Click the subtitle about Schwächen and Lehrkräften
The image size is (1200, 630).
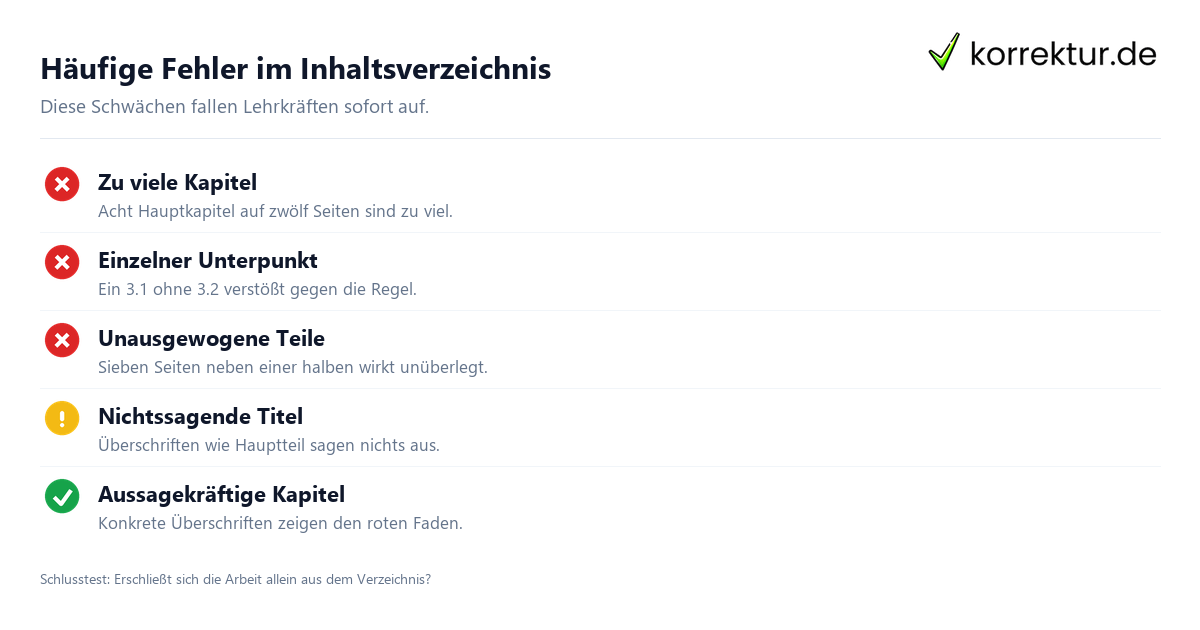(234, 106)
